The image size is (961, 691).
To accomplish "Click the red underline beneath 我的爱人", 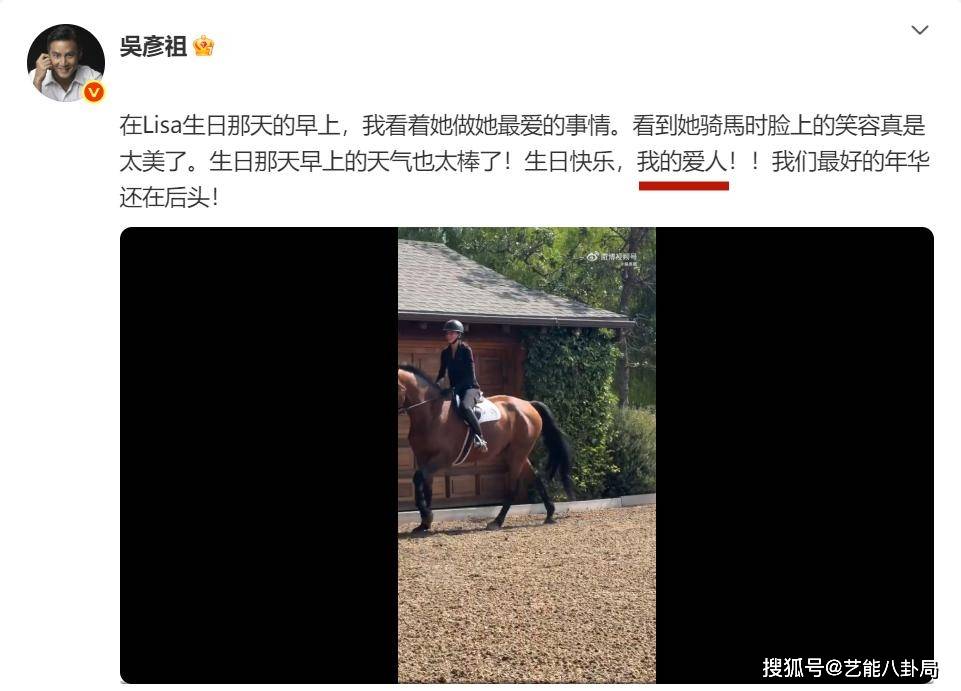I will [x=683, y=186].
